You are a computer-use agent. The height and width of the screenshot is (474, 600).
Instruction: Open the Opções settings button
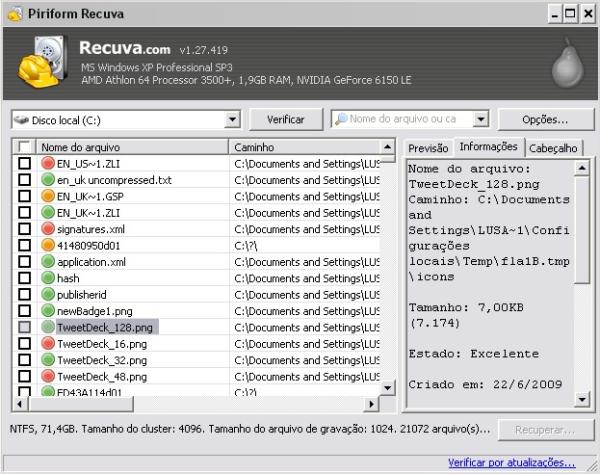coord(545,120)
